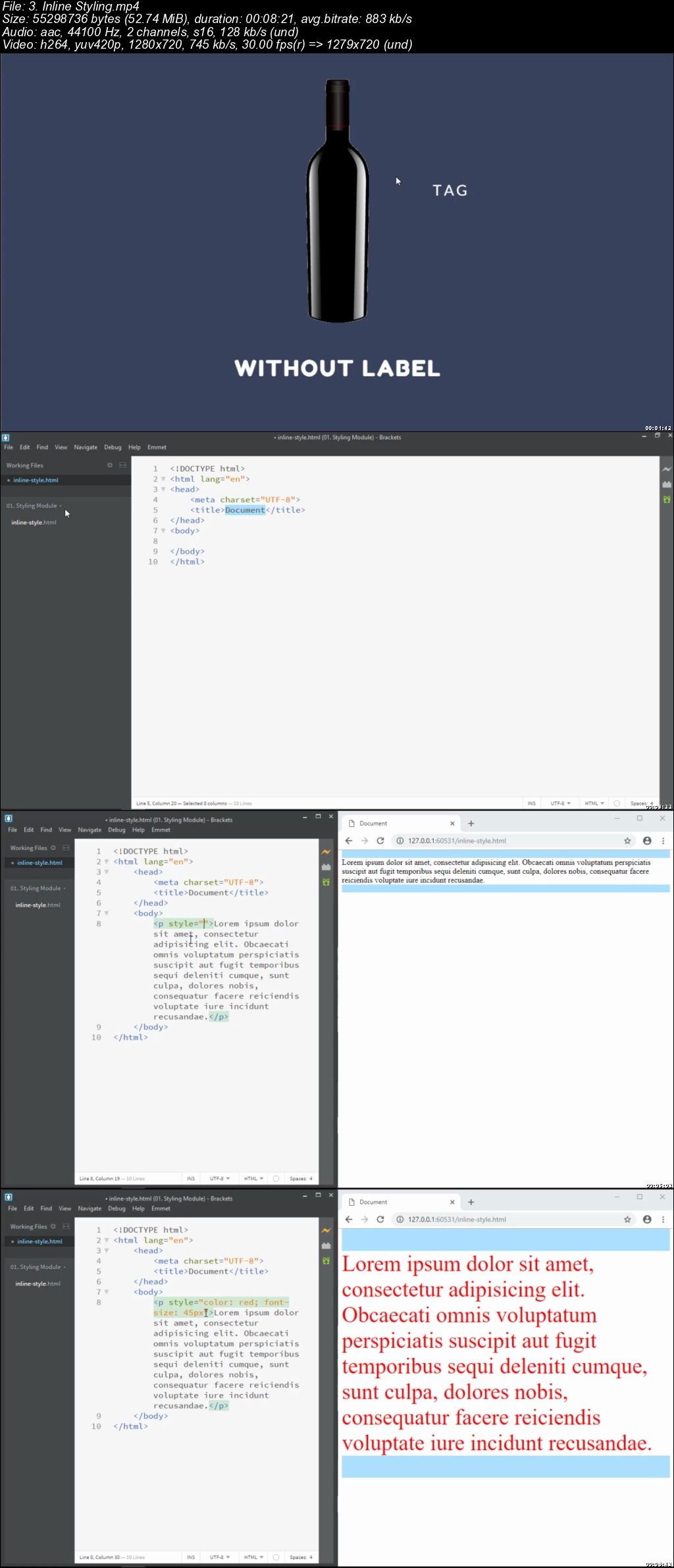Viewport: 674px width, 1568px height.
Task: Open HTML dropdown in Brackets beside red-text browser
Action: pyautogui.click(x=253, y=1557)
